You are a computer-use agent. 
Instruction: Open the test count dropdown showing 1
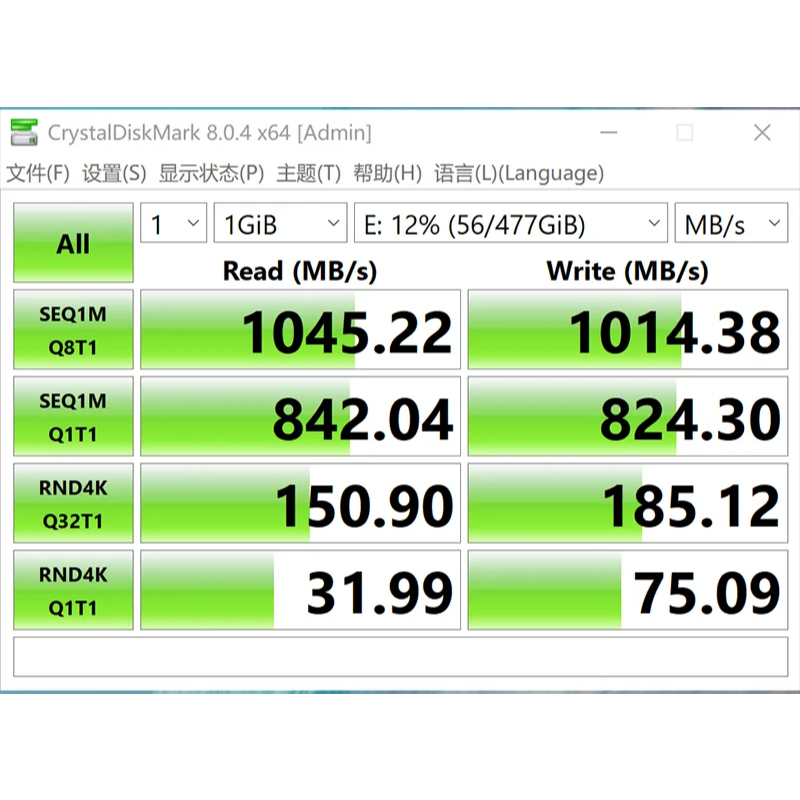click(174, 224)
